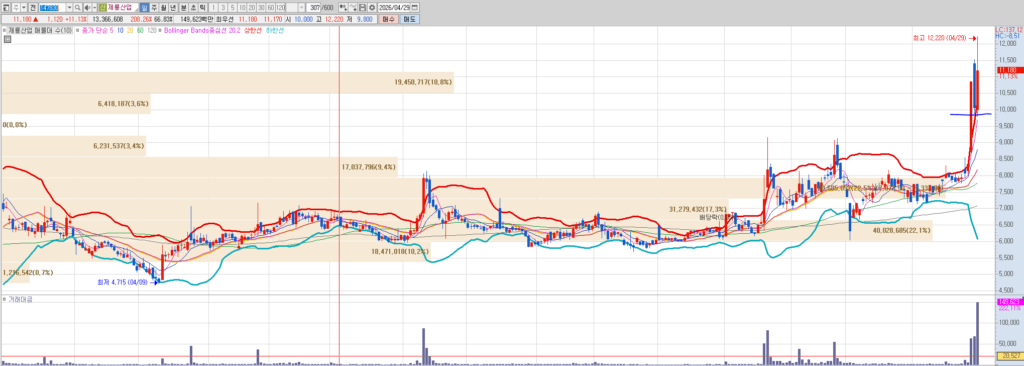The image size is (1024, 366).
Task: Select the 년 yearly period button
Action: pos(172,7)
